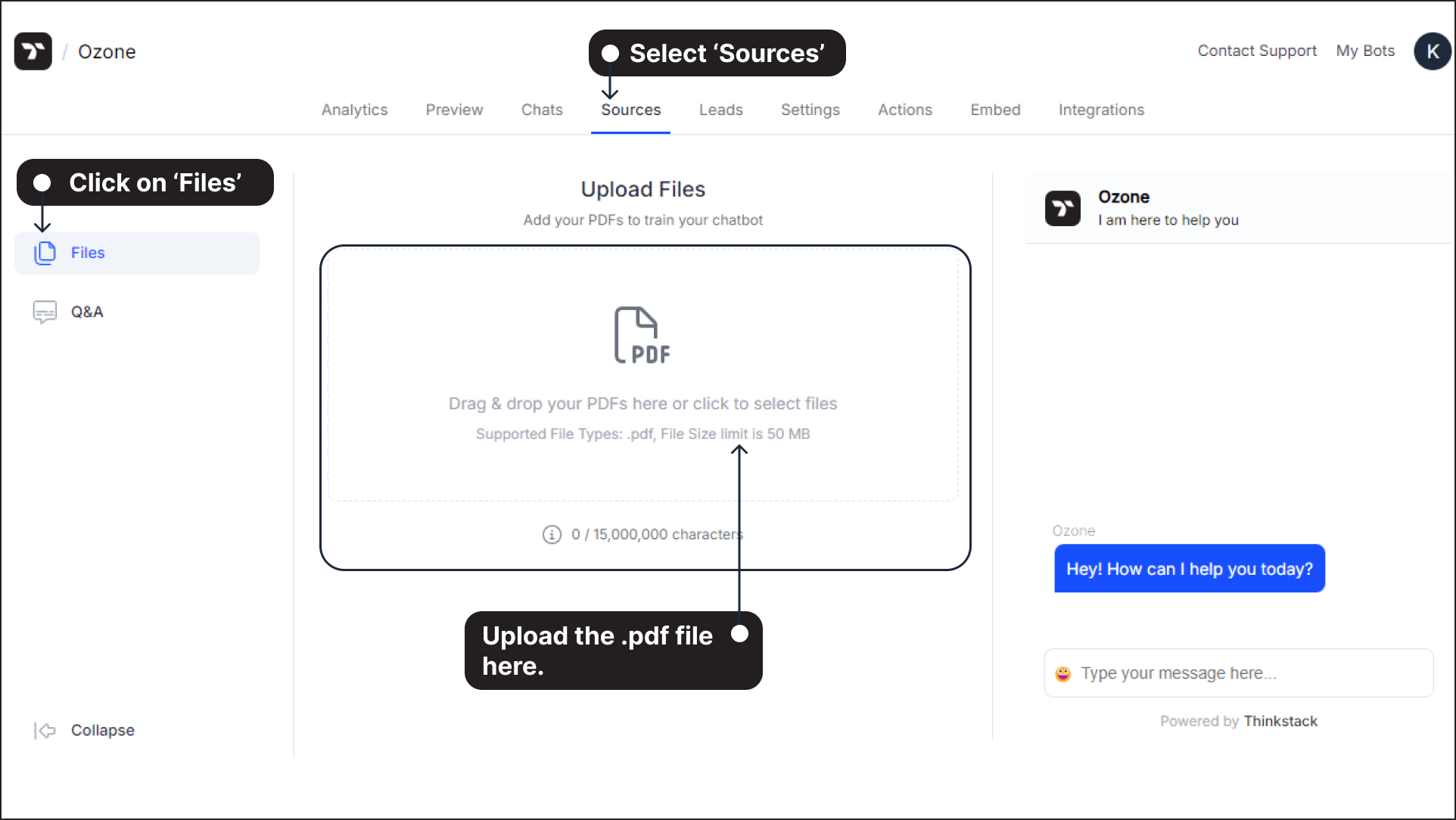Screen dimensions: 1456x820
Task: Open the Integrations menu item
Action: [x=1102, y=109]
